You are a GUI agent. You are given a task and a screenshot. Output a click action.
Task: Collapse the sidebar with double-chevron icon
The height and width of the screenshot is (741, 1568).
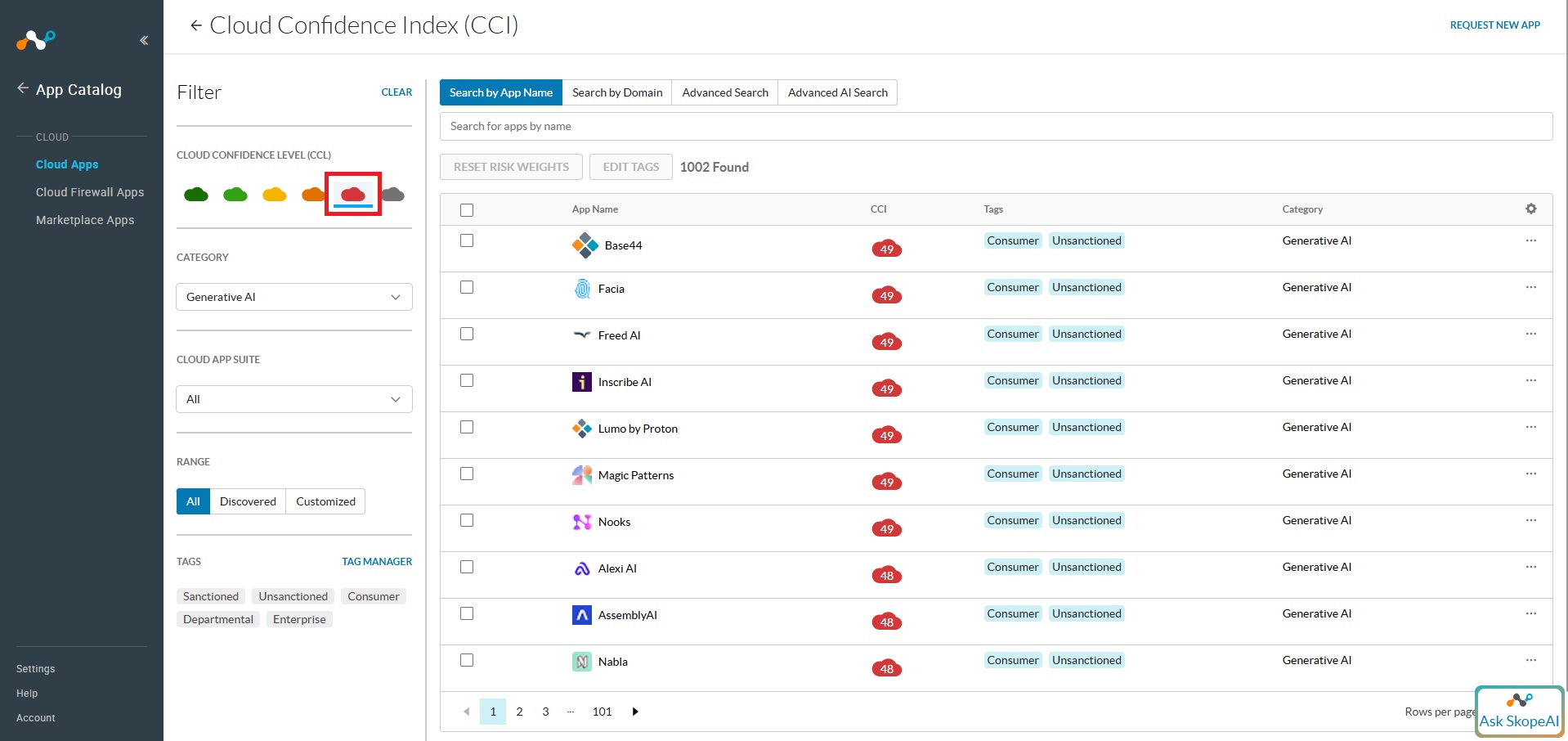(144, 40)
